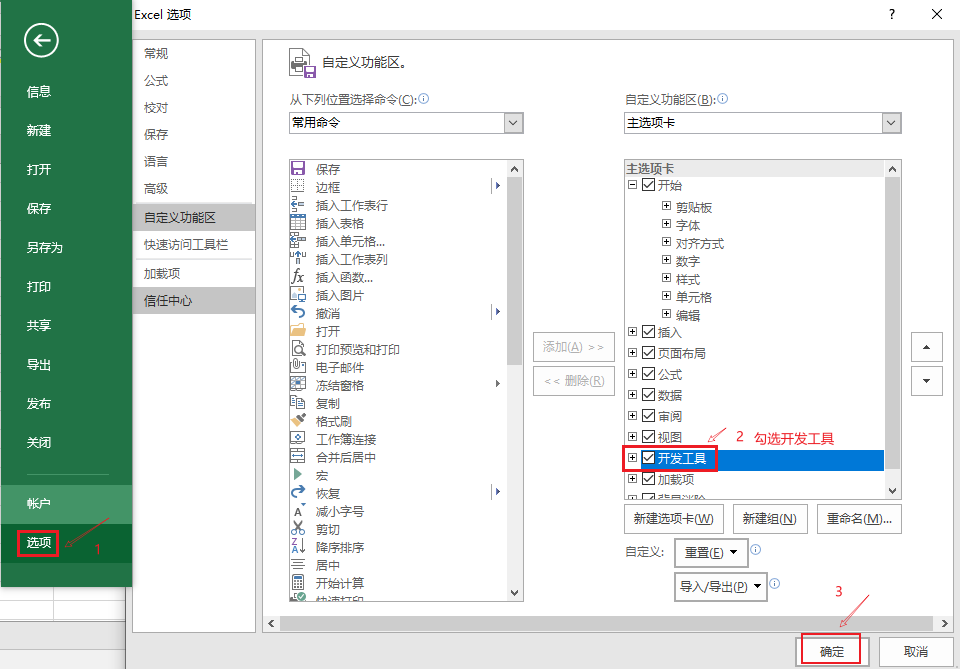Image resolution: width=960 pixels, height=669 pixels.
Task: Toggle the 页面布局 checkbox
Action: click(648, 353)
